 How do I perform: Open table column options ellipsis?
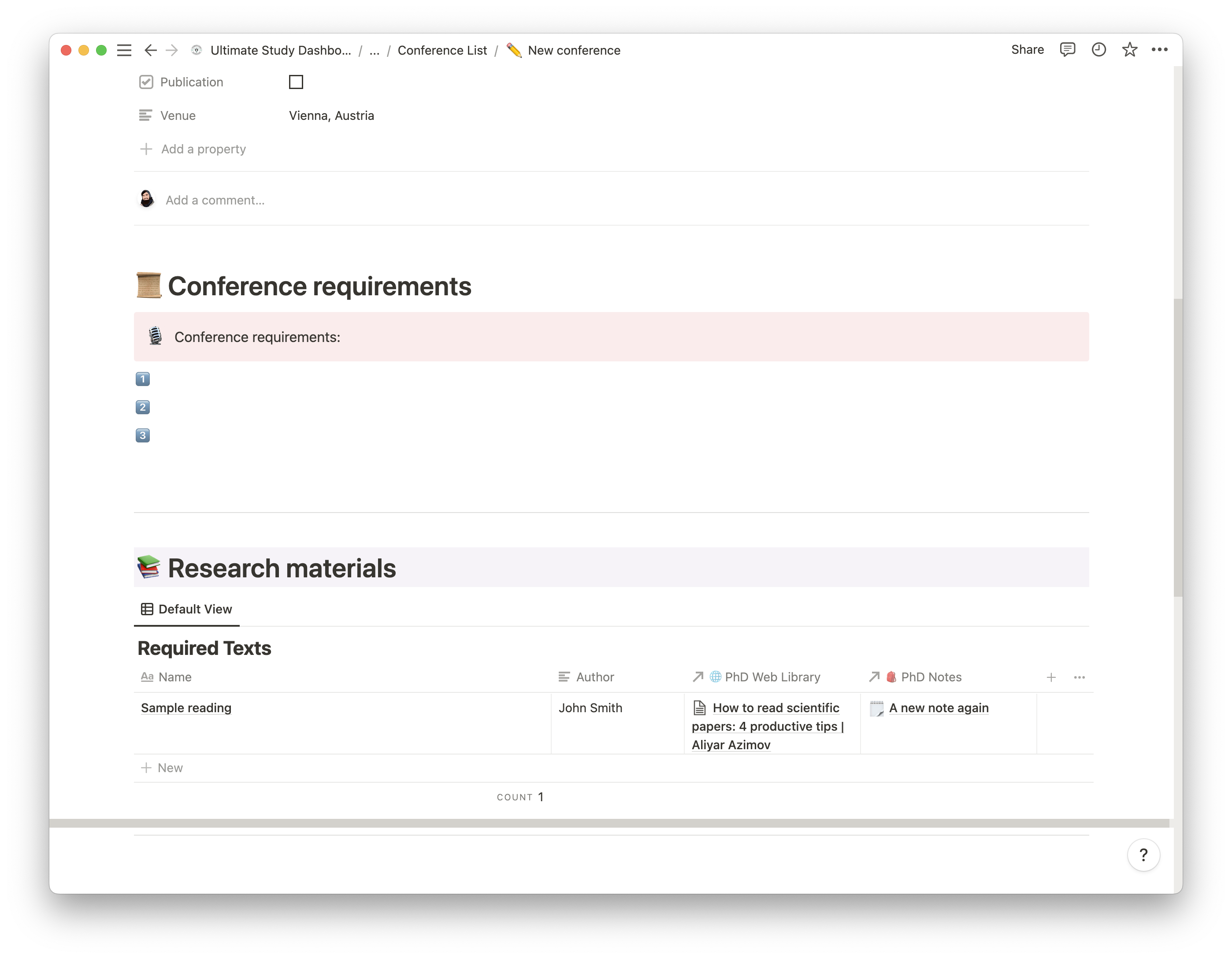[1079, 677]
